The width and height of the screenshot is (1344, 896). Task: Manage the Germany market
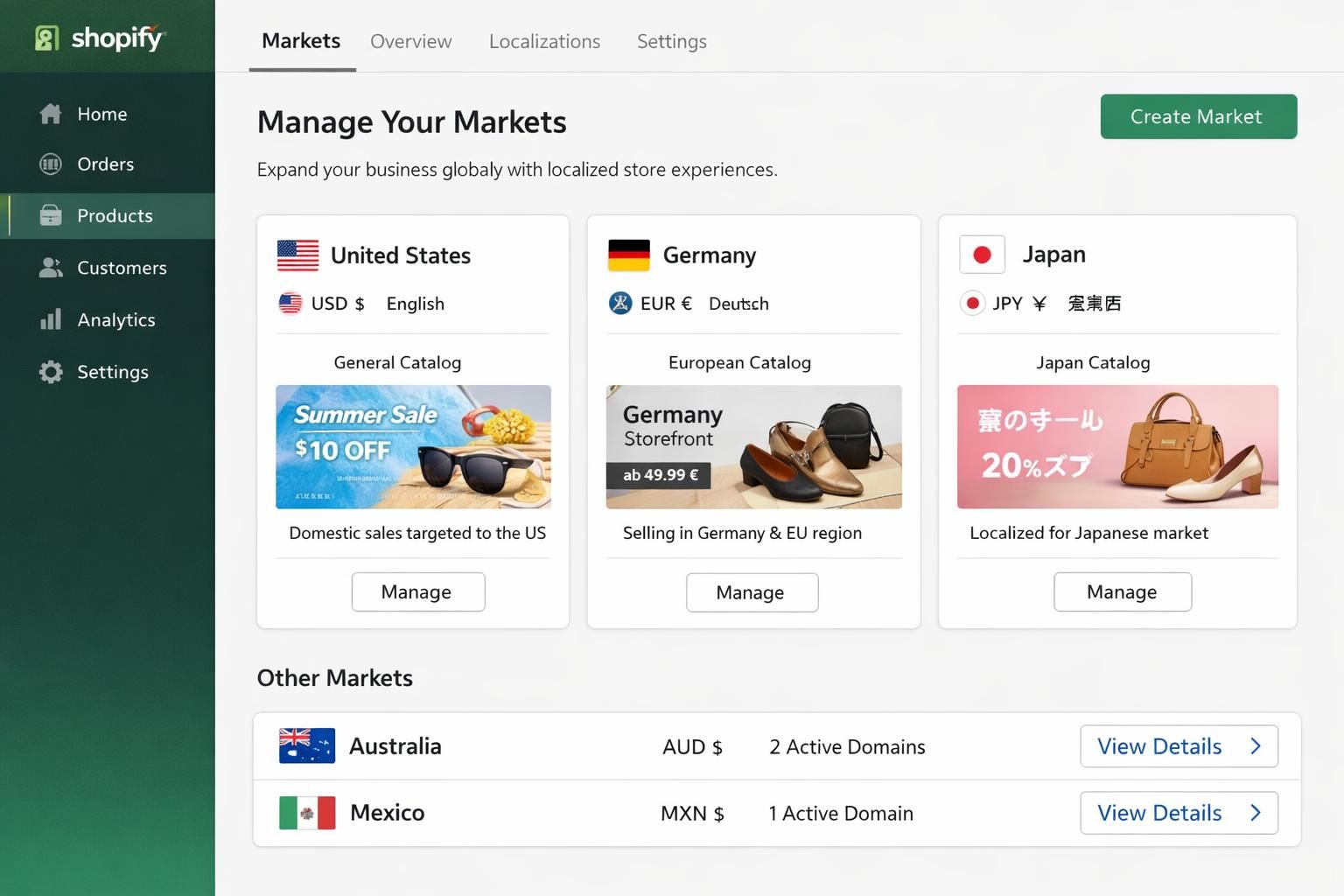click(752, 592)
